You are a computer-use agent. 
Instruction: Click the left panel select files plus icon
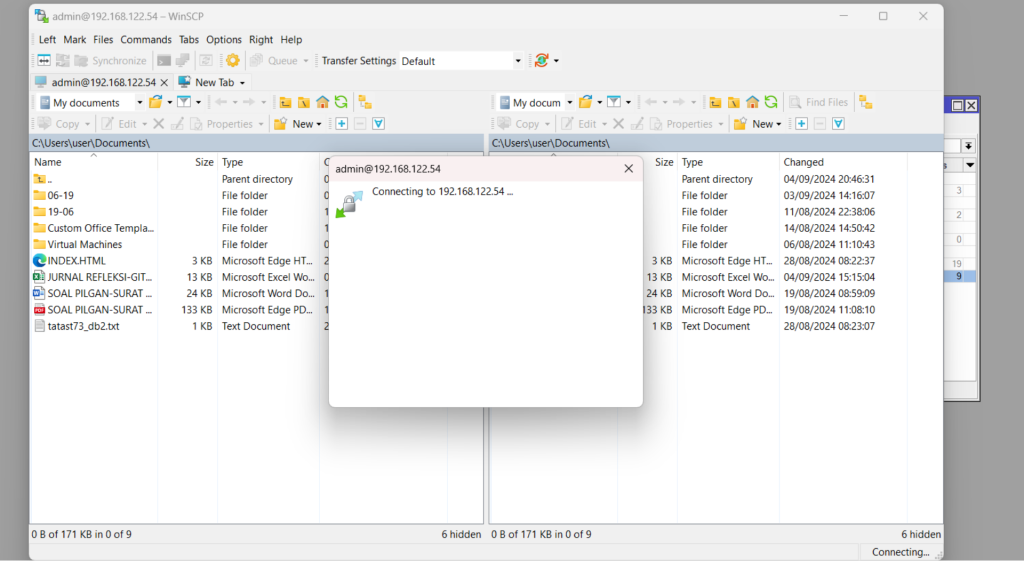[341, 124]
